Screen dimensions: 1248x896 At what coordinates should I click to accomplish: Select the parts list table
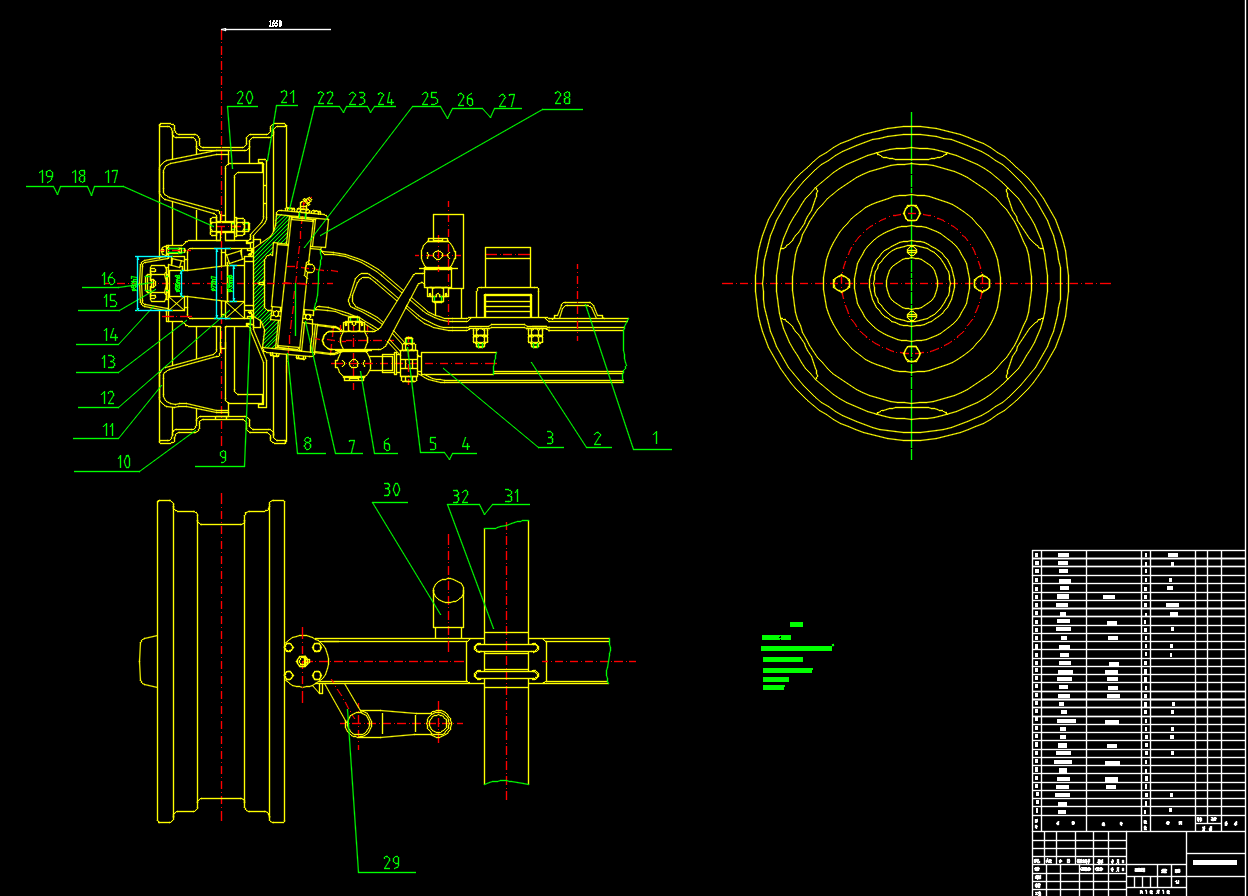coord(1138,690)
